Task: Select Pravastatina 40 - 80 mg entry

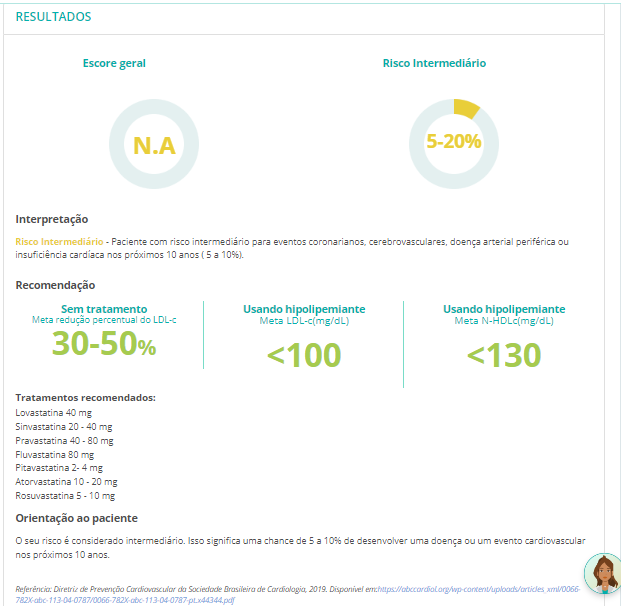Action: click(x=64, y=440)
